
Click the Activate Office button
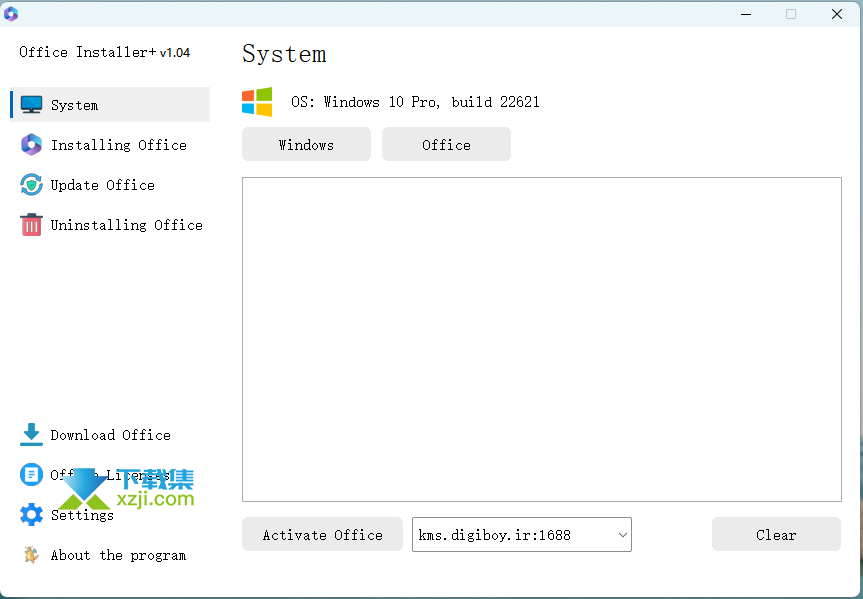(x=323, y=535)
